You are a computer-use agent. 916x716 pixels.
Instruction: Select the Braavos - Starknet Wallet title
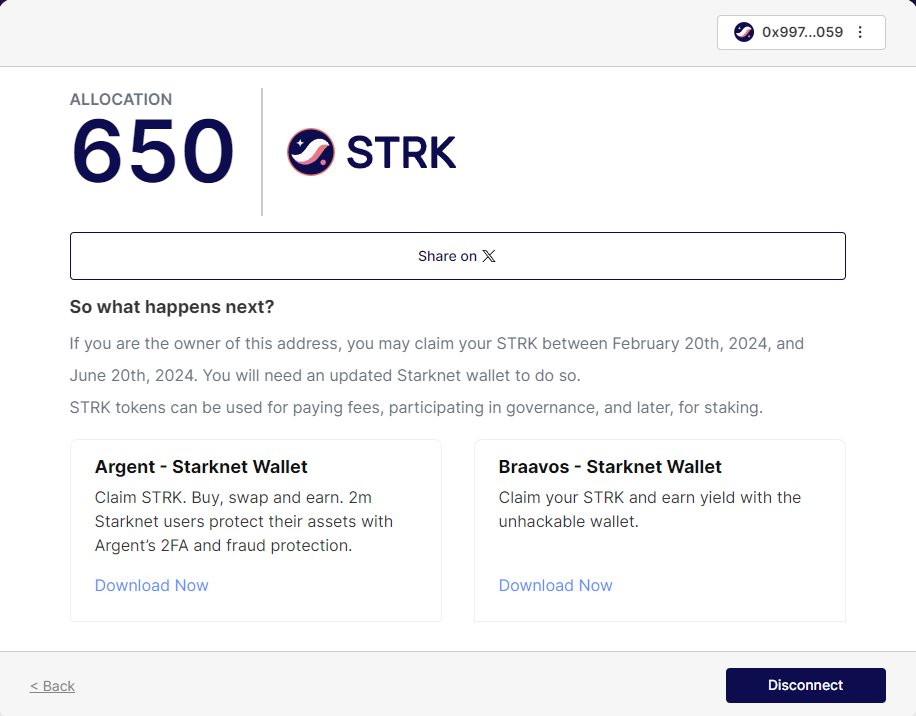click(x=610, y=467)
